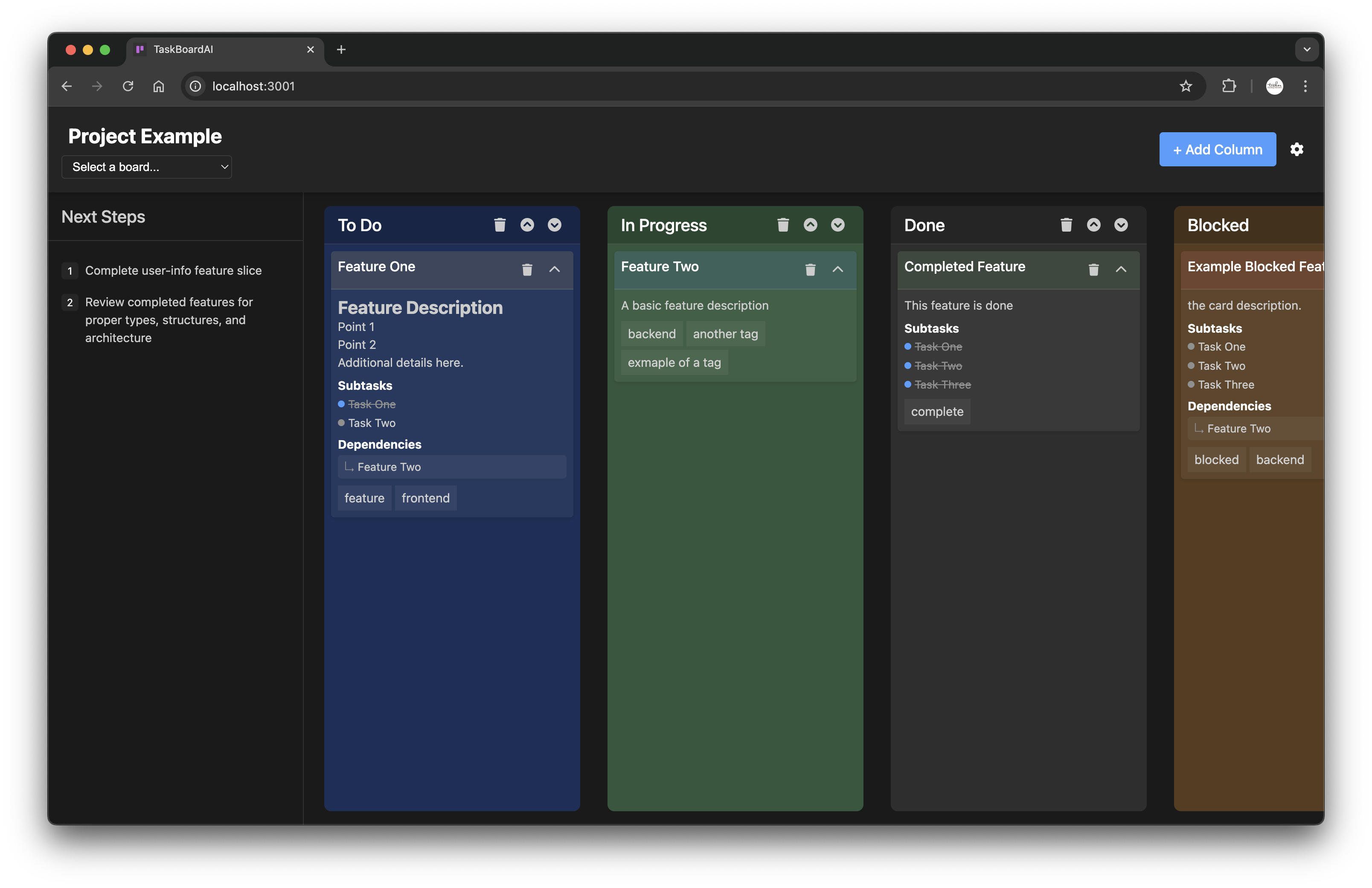Collapse the Completed Feature card
Viewport: 1372px width, 888px height.
coord(1121,269)
